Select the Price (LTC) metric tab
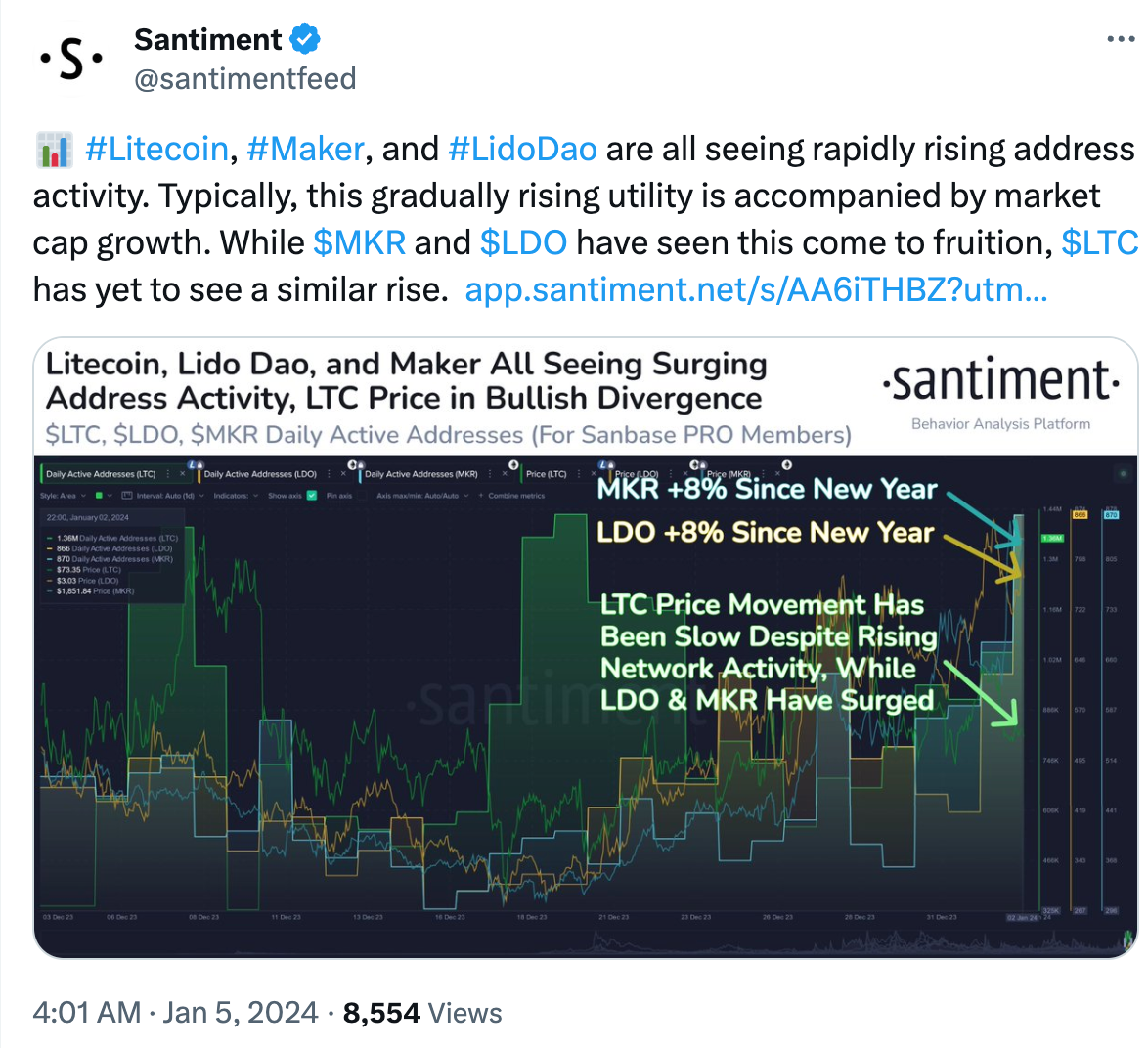 pos(547,473)
